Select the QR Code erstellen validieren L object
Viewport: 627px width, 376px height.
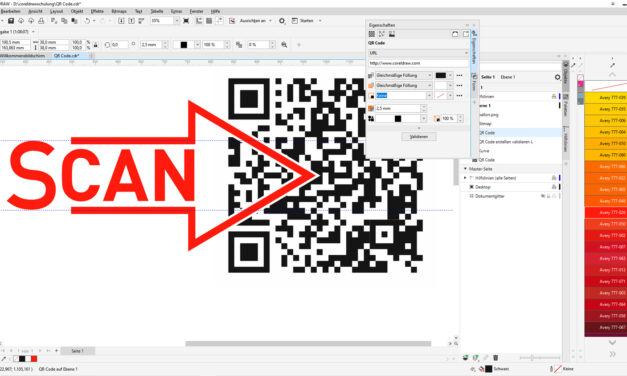coord(506,142)
